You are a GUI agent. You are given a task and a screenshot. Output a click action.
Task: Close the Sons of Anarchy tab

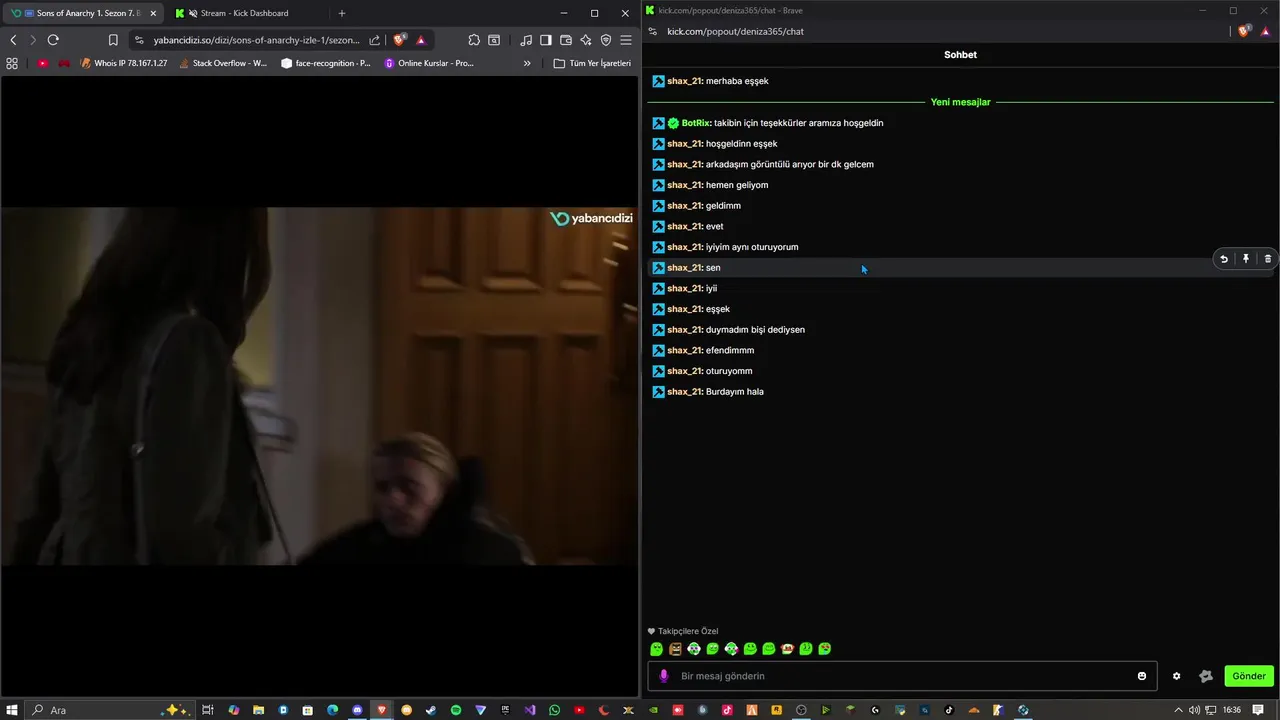[152, 13]
